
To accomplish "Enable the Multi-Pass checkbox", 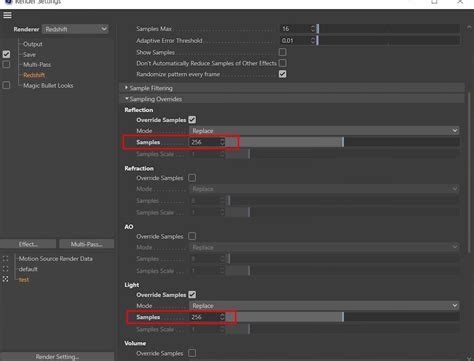I will click(x=6, y=64).
